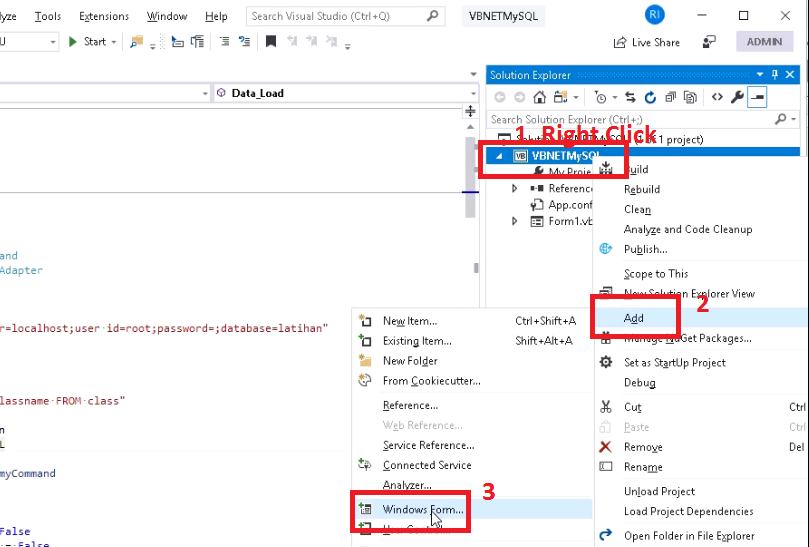Viewport: 809px width, 547px height.
Task: Open the Solution Explorer search options dropdown
Action: tap(794, 119)
